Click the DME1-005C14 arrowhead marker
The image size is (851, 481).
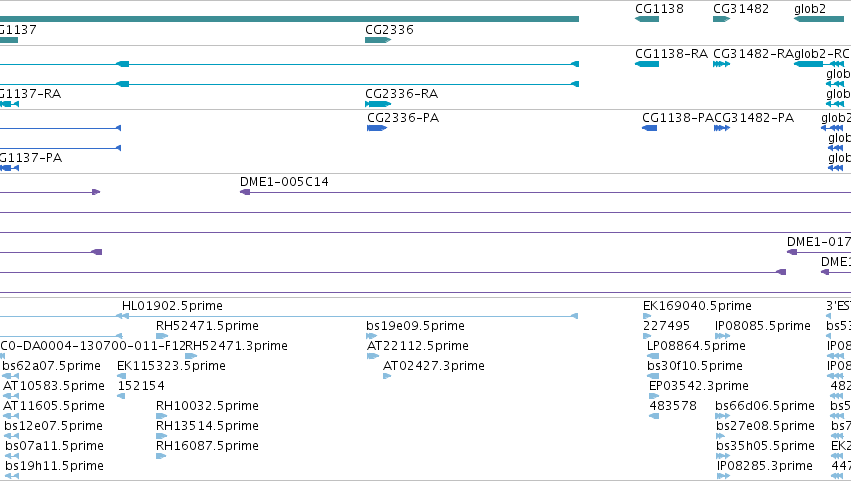[x=245, y=192]
